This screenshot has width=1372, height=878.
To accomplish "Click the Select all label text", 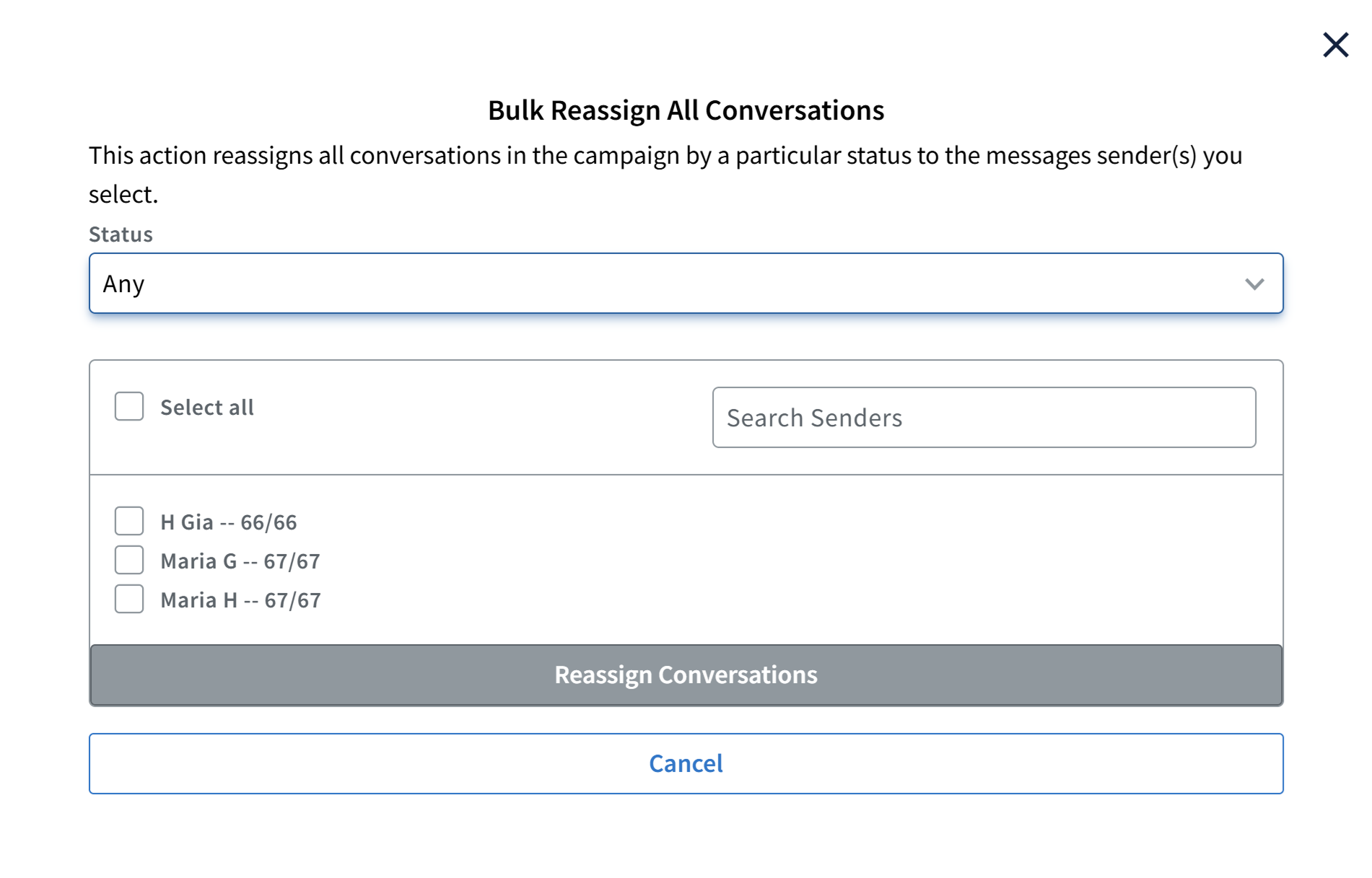I will 206,407.
